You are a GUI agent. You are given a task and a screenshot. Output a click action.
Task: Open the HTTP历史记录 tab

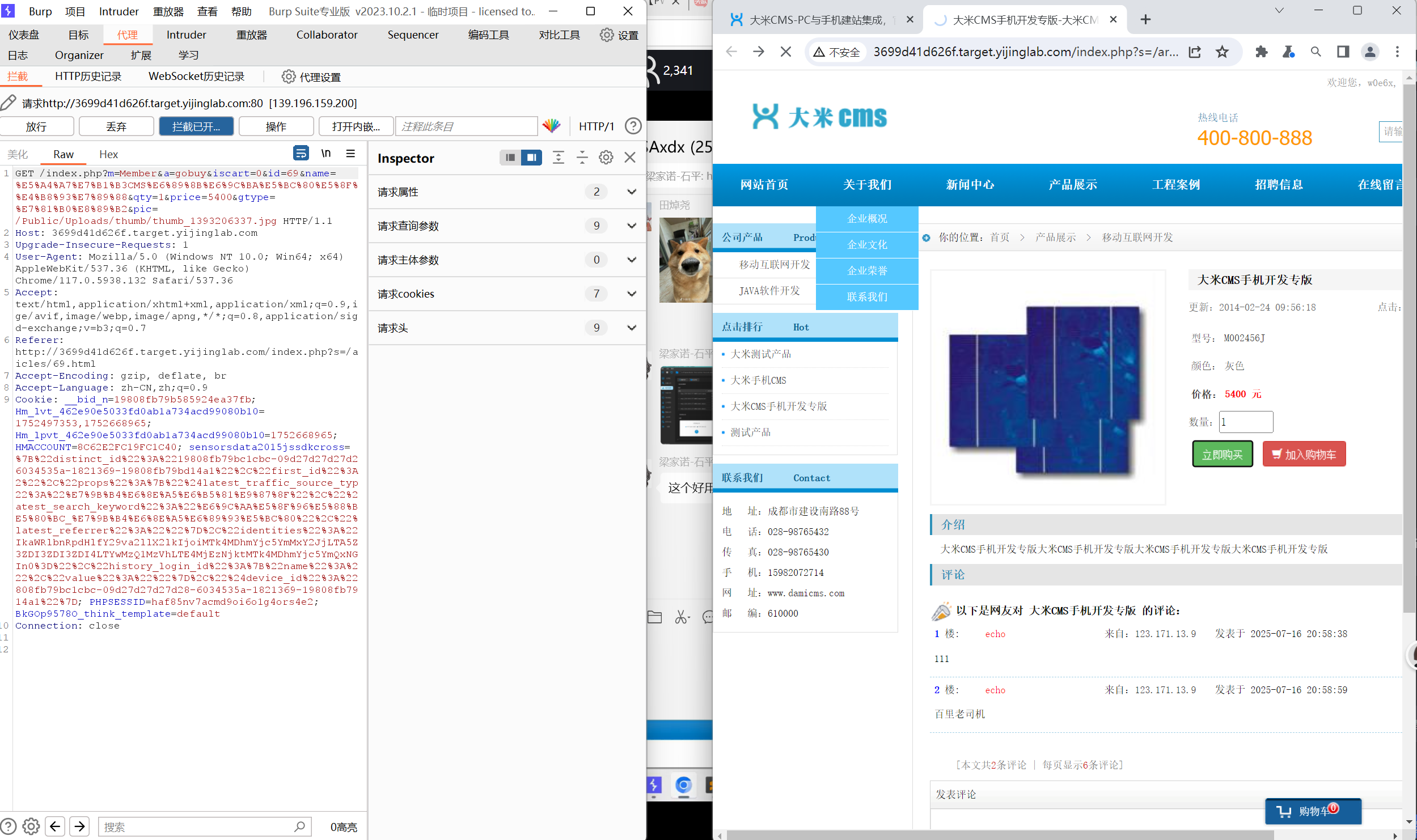[x=88, y=76]
